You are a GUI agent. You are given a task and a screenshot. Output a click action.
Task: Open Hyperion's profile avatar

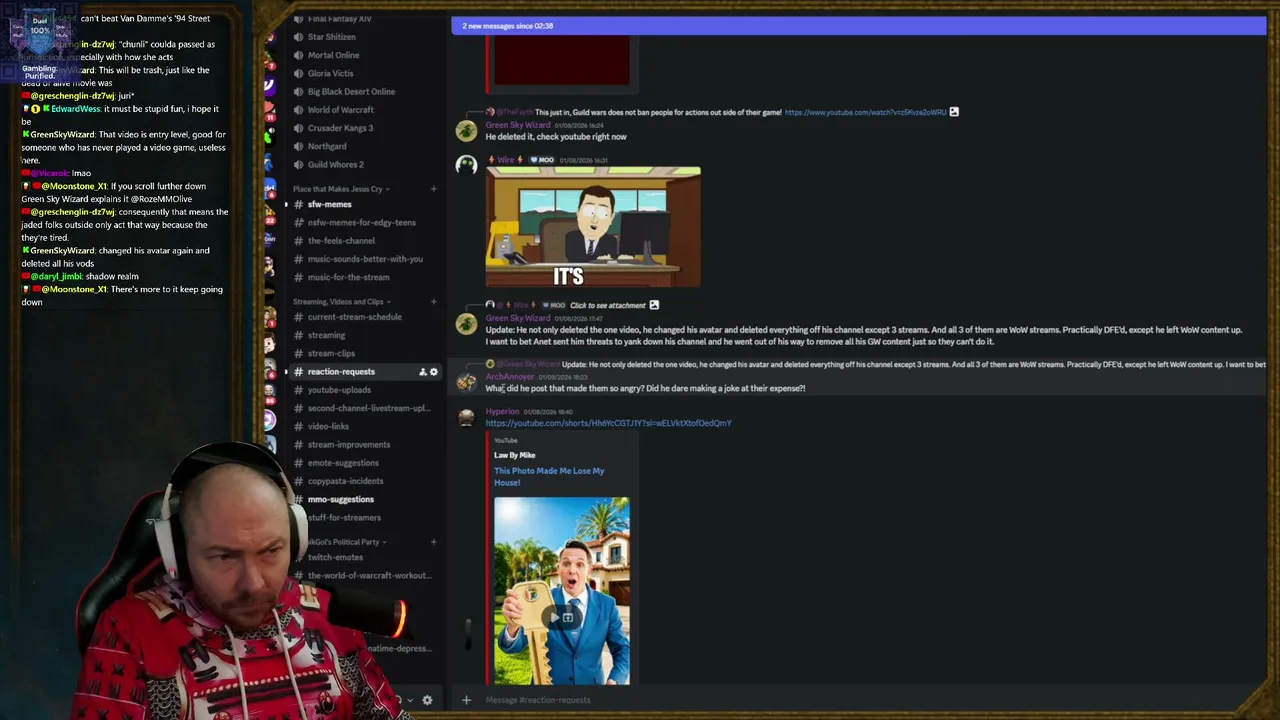(x=466, y=417)
